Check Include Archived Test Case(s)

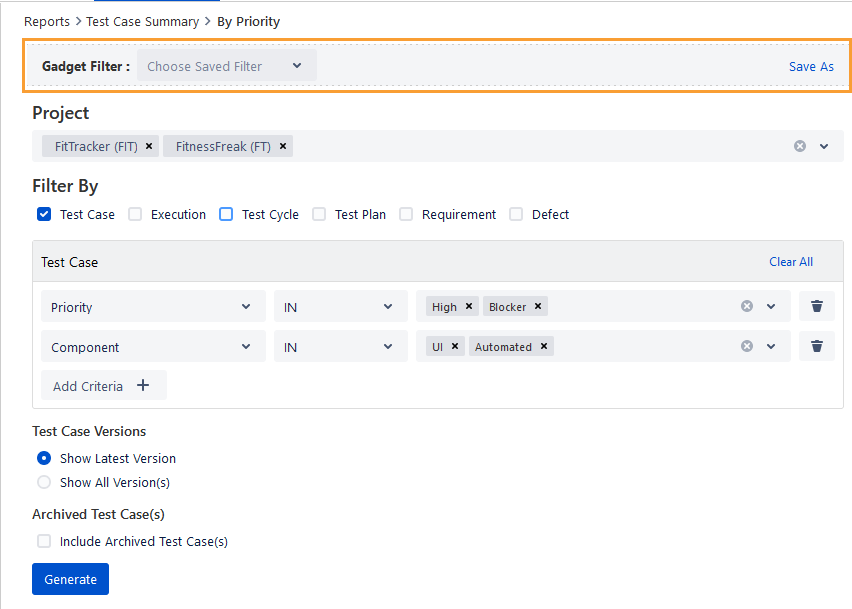(44, 541)
